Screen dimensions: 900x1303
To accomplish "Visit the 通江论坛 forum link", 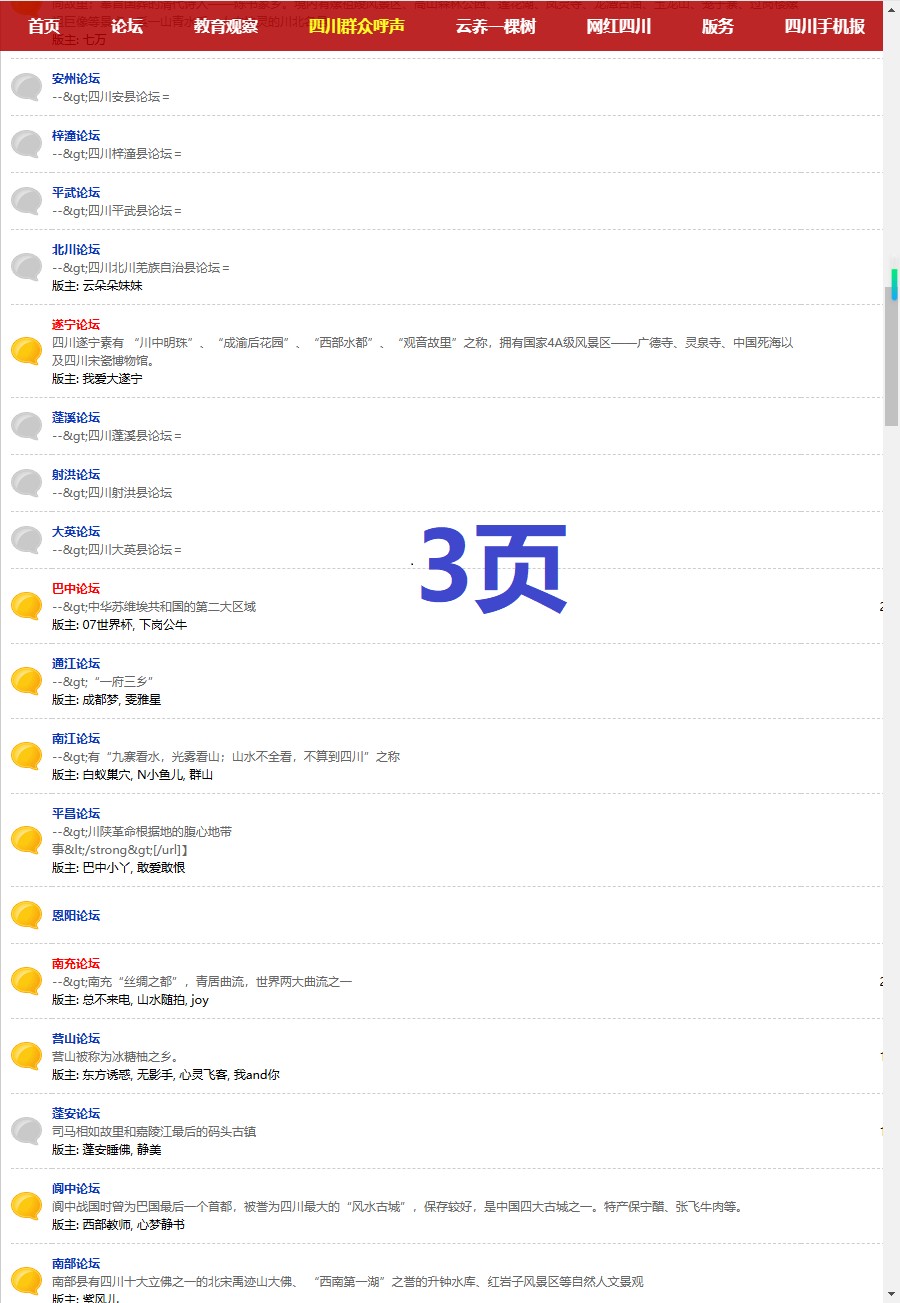I will click(x=76, y=663).
